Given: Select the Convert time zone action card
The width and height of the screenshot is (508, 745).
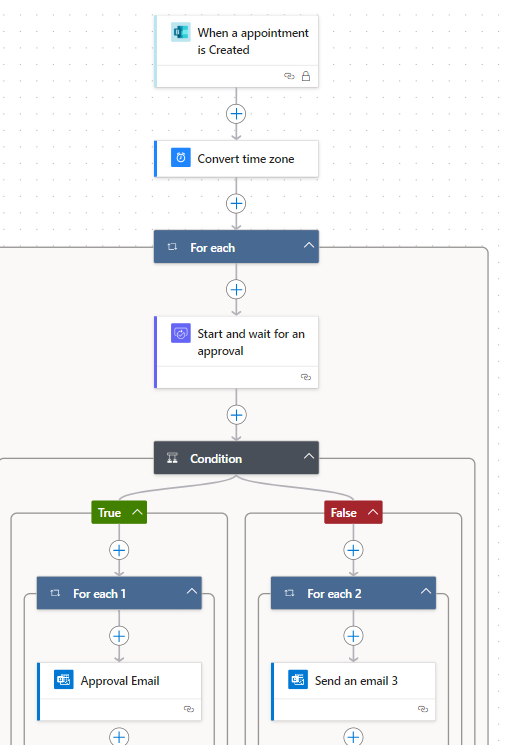Looking at the screenshot, I should pyautogui.click(x=236, y=159).
